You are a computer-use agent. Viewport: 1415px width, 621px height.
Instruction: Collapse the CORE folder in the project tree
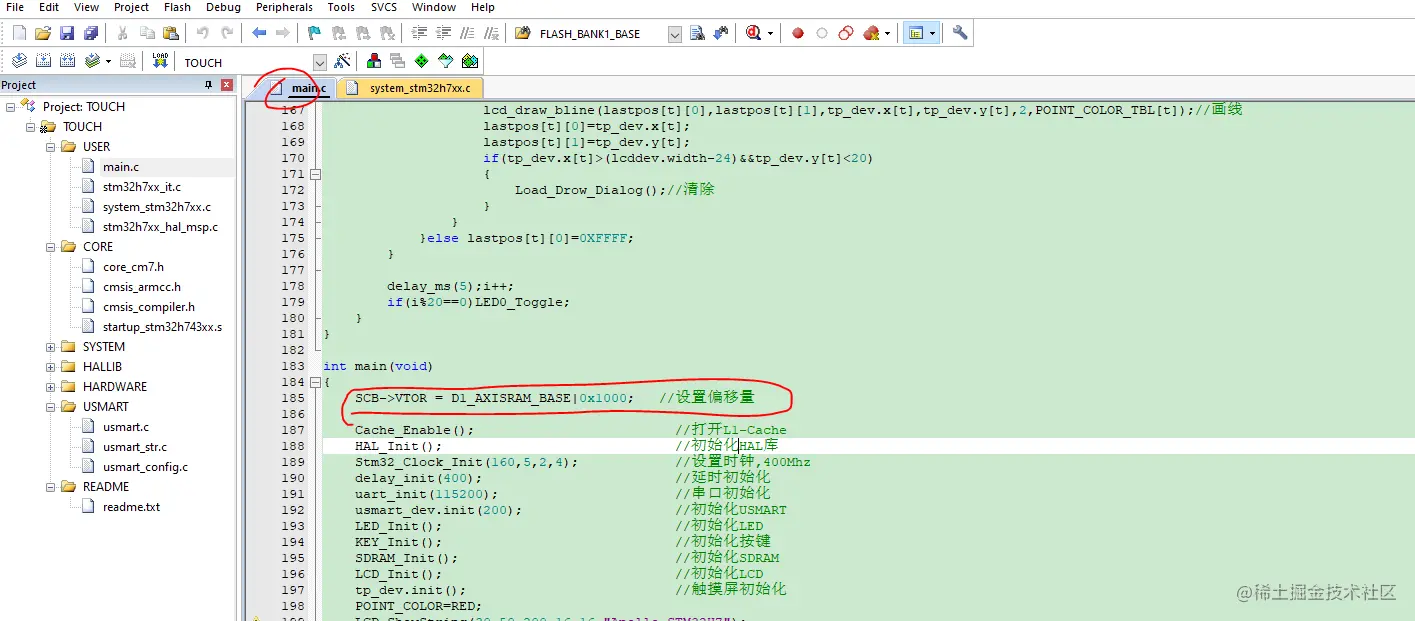point(50,247)
